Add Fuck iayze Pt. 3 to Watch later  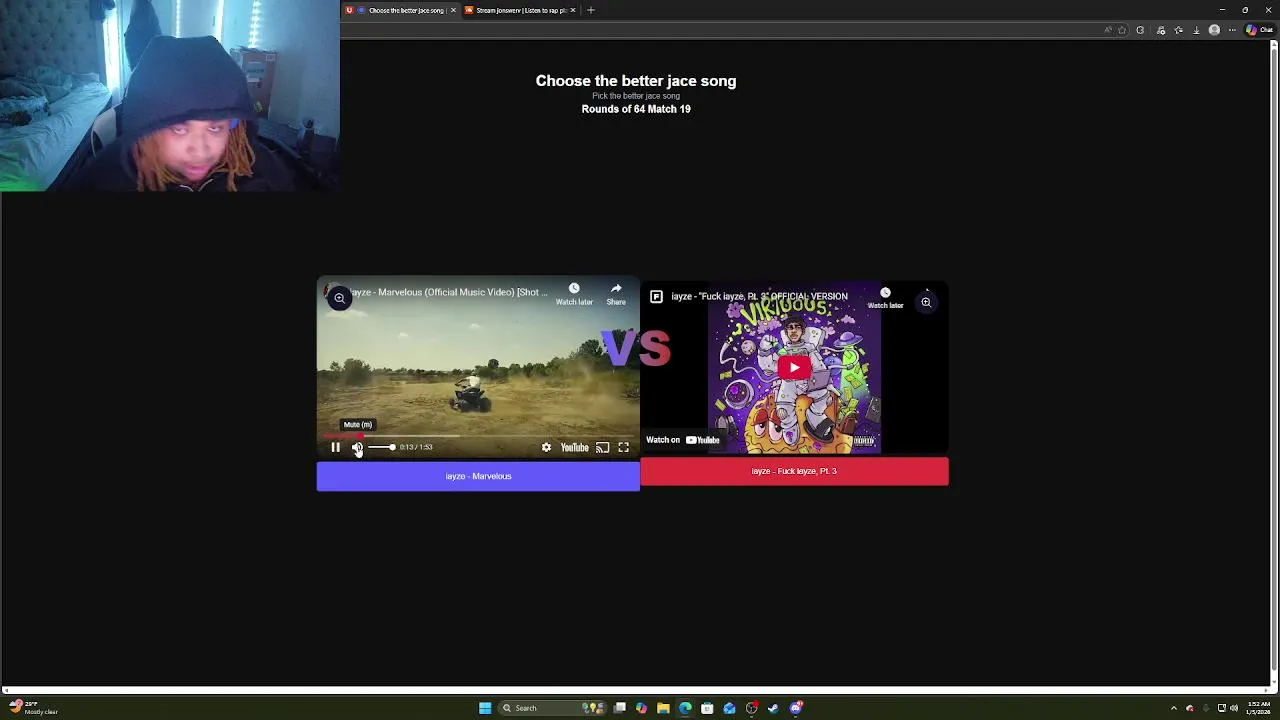885,298
